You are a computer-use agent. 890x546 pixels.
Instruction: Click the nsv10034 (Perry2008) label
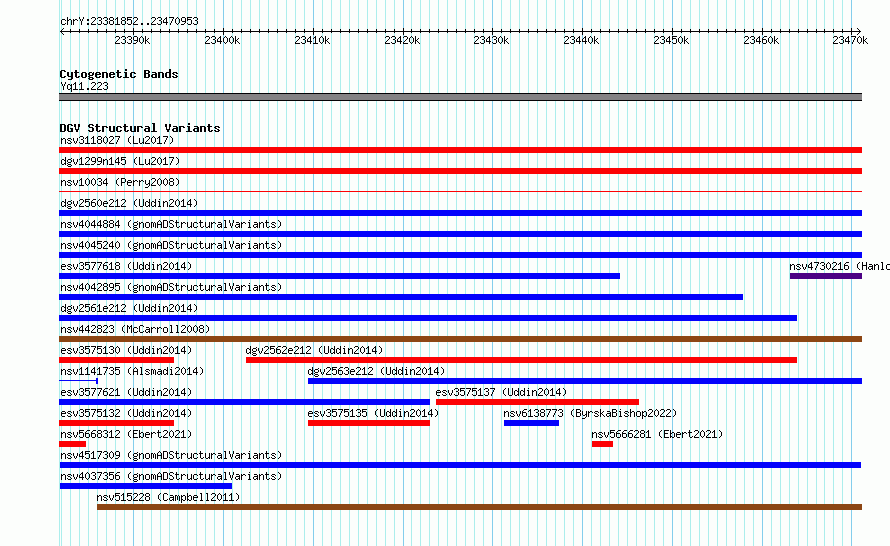[120, 182]
